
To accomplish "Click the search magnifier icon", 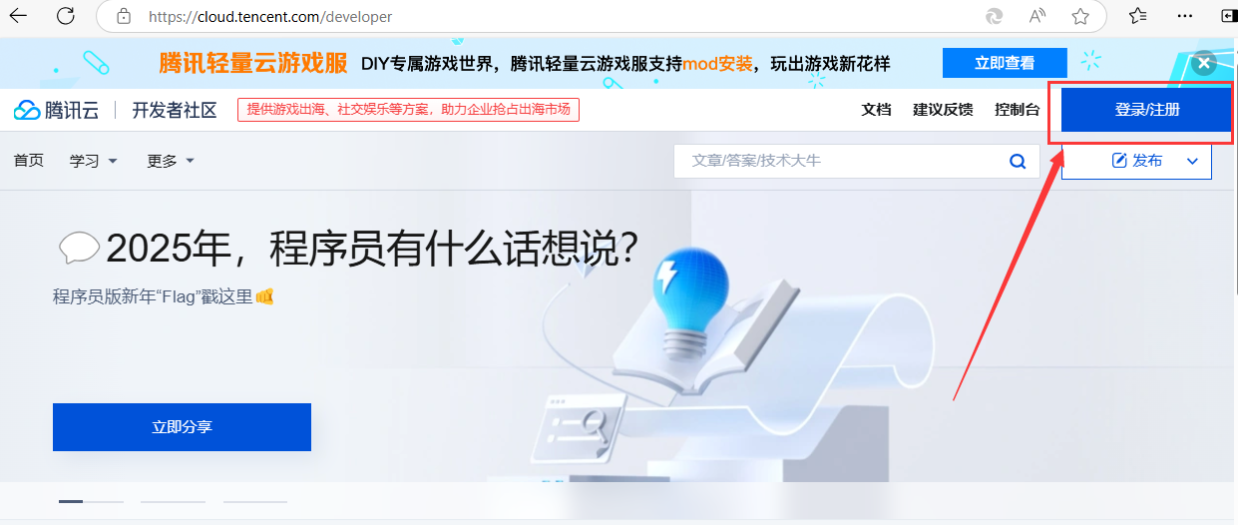I will pyautogui.click(x=1017, y=161).
